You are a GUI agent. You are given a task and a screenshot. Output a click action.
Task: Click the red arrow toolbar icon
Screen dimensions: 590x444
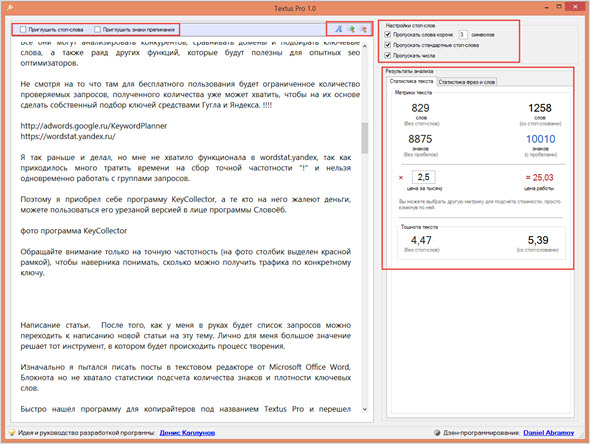[363, 29]
